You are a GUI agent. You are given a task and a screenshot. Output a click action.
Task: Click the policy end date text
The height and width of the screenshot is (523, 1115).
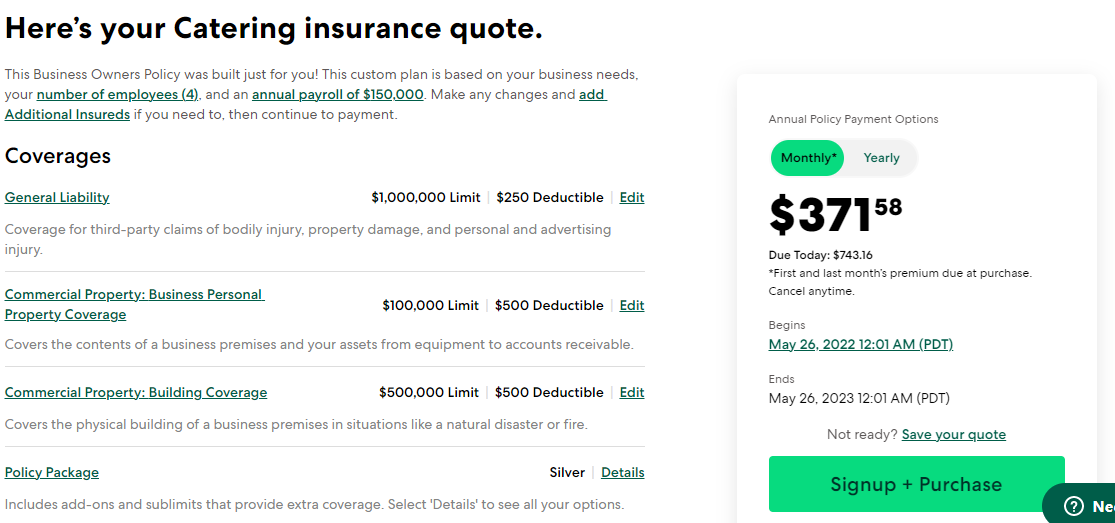(x=859, y=399)
